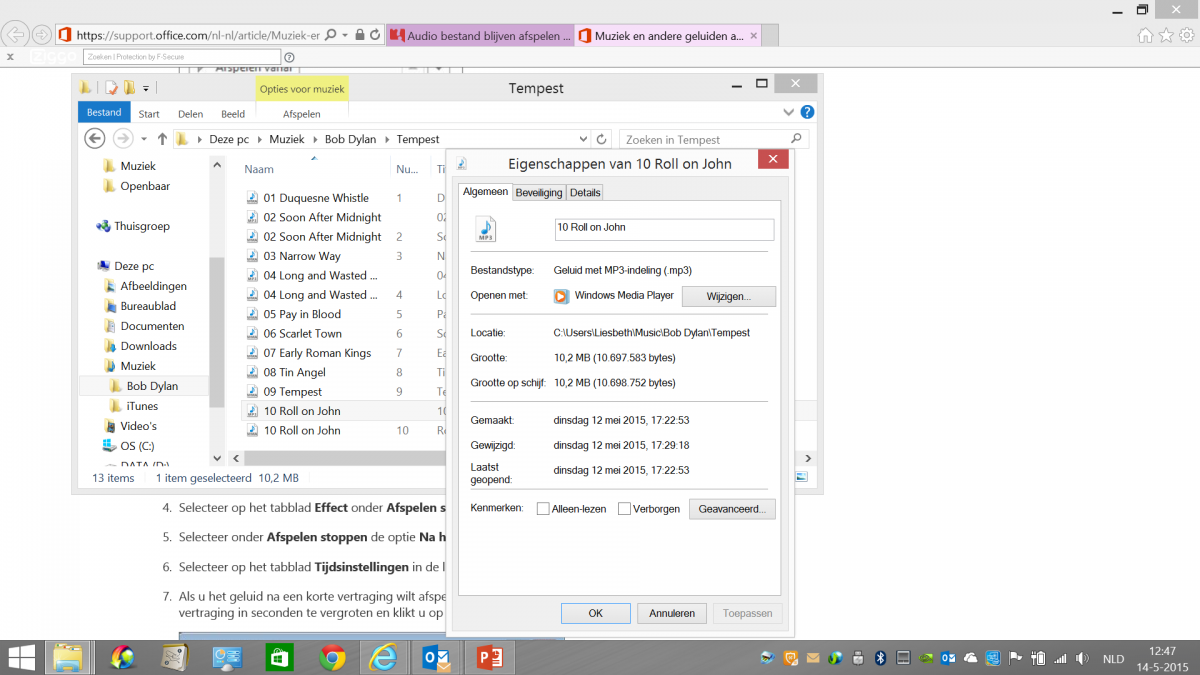
Task: Tick the Verborgen checkbox
Action: point(624,509)
